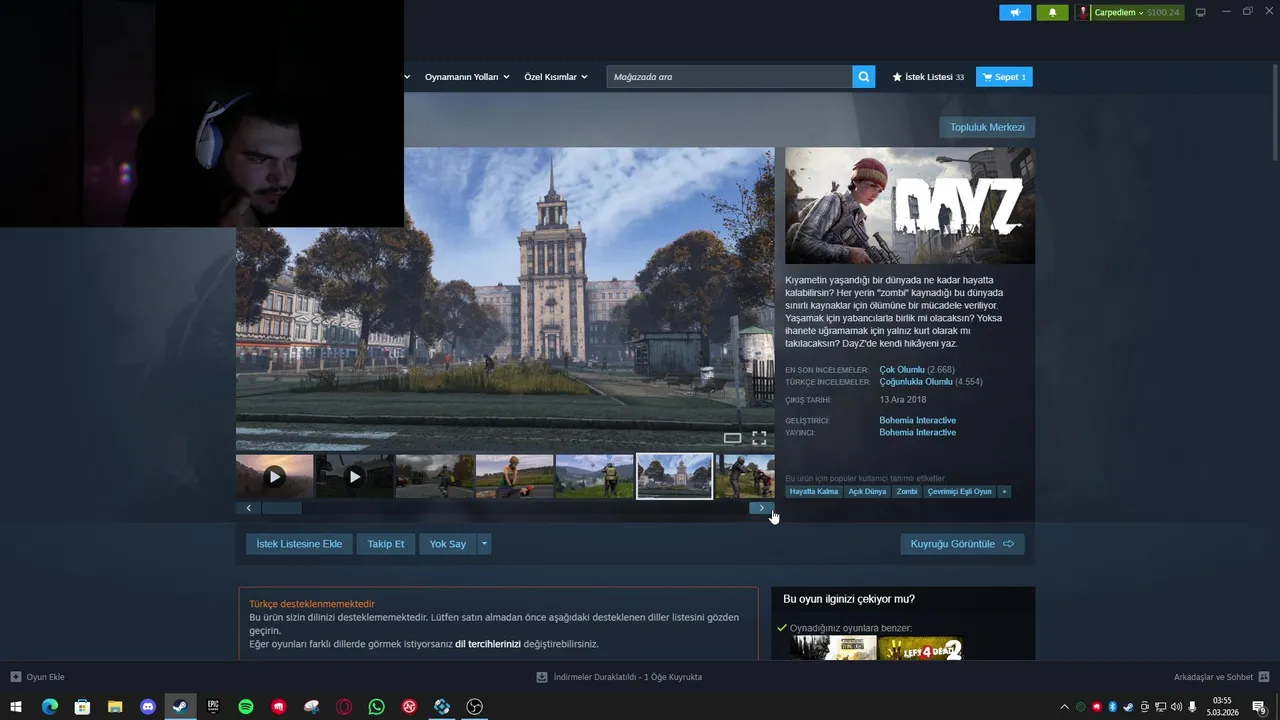Click 'Çok Olumlu' recent reviews link

pos(902,370)
